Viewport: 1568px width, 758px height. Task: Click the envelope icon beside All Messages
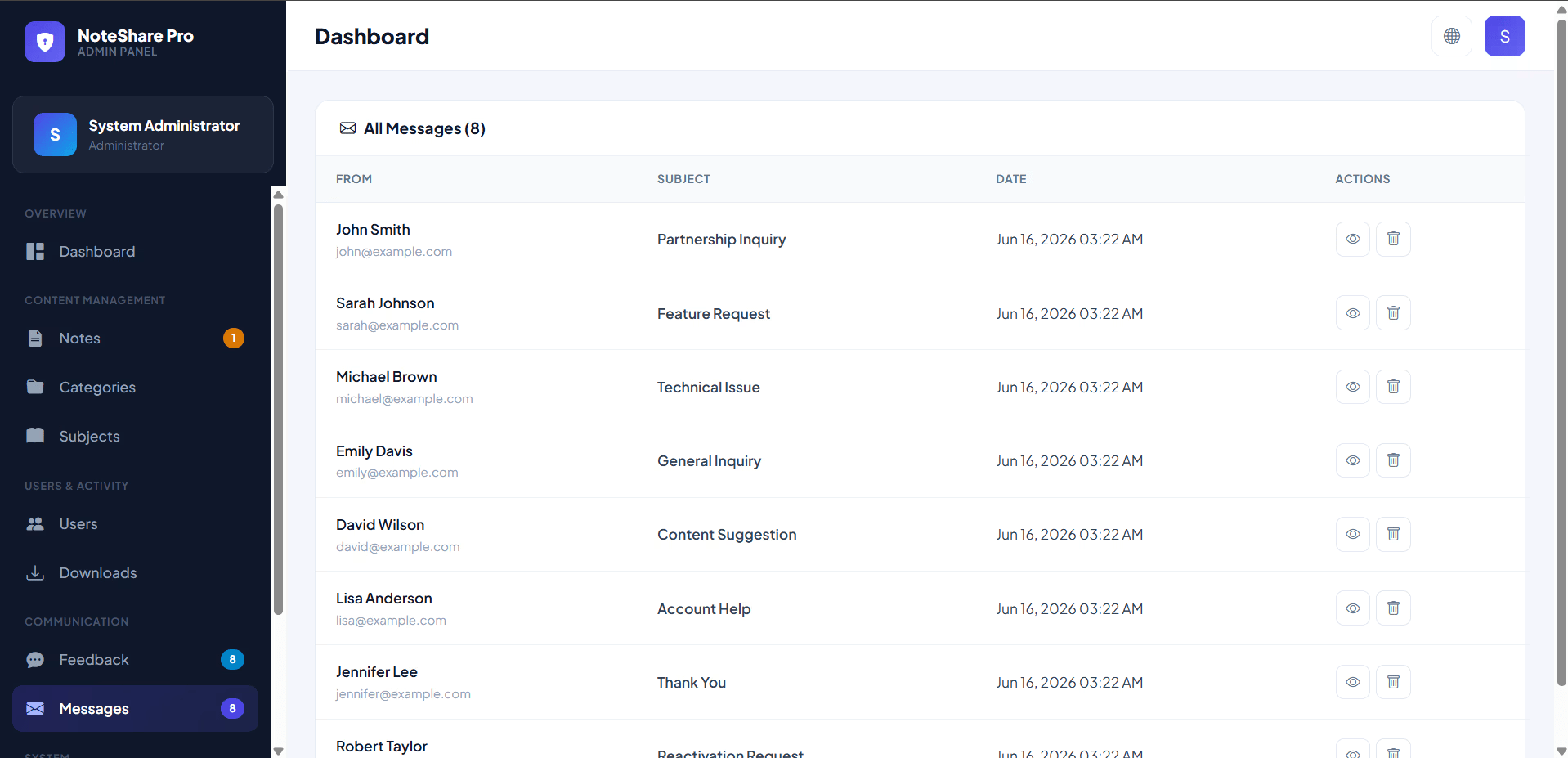tap(347, 128)
